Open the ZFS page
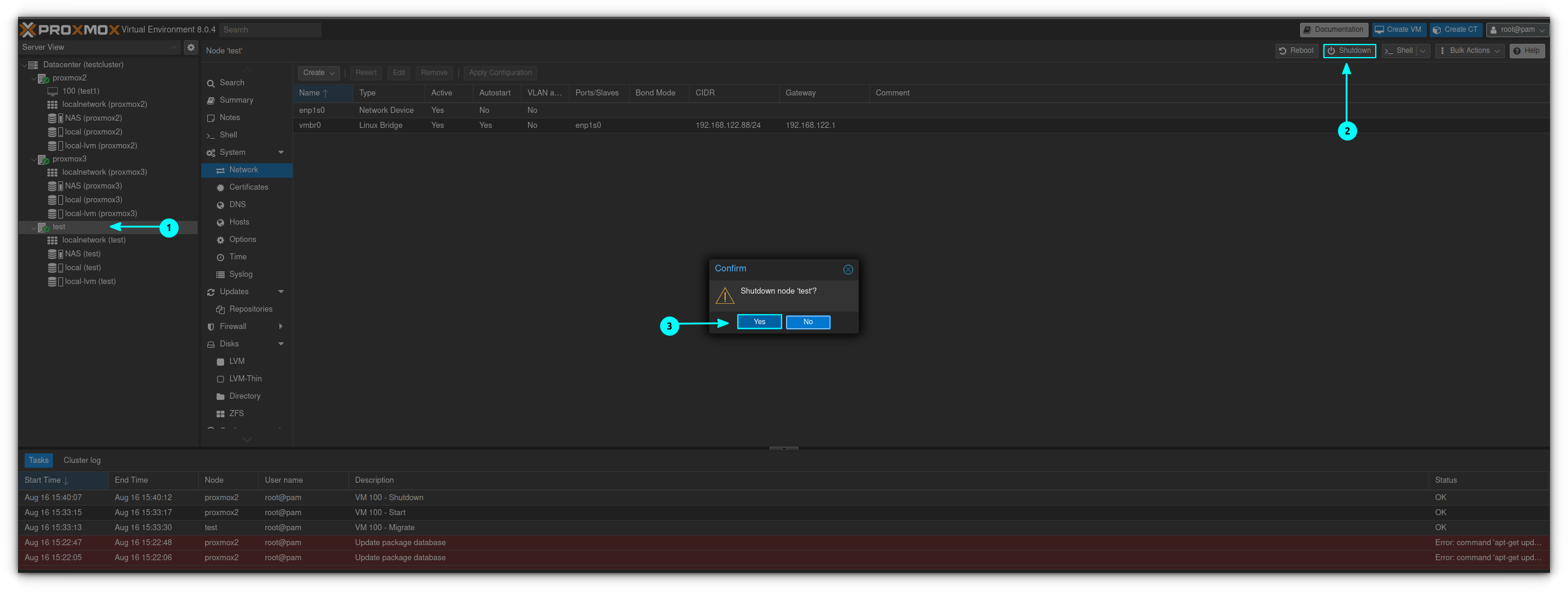Screen dimensions: 1568x592 click(x=236, y=414)
